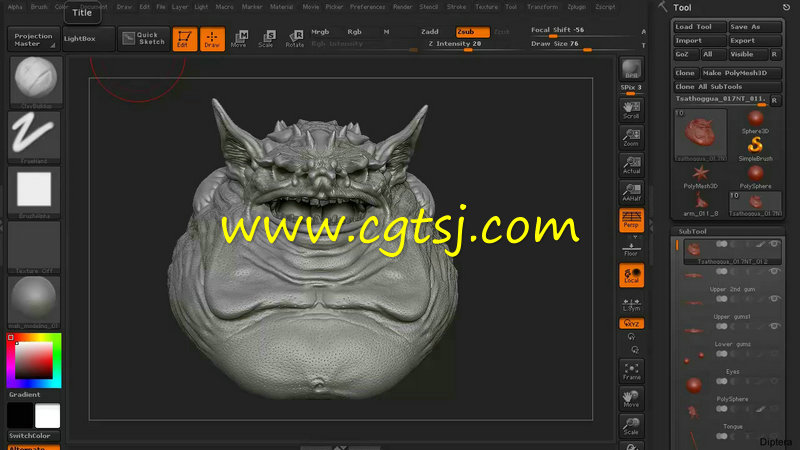Open the Brush menu

pyautogui.click(x=39, y=7)
